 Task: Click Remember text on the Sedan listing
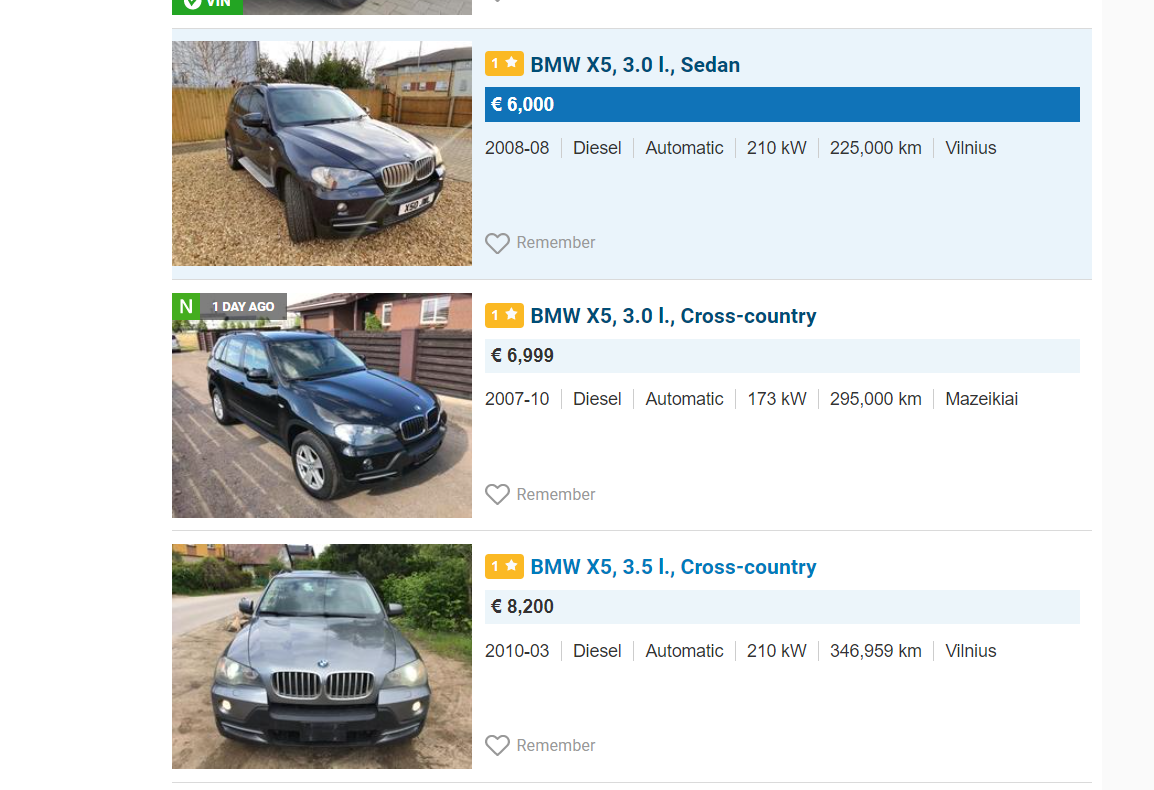(556, 242)
